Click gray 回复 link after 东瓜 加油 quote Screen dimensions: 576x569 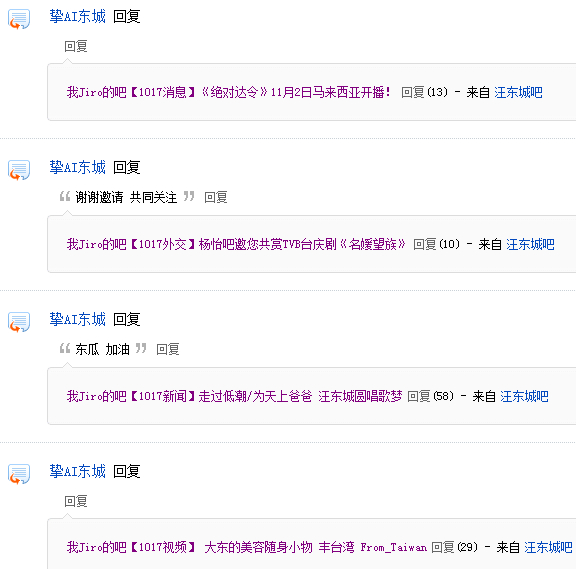[x=168, y=349]
